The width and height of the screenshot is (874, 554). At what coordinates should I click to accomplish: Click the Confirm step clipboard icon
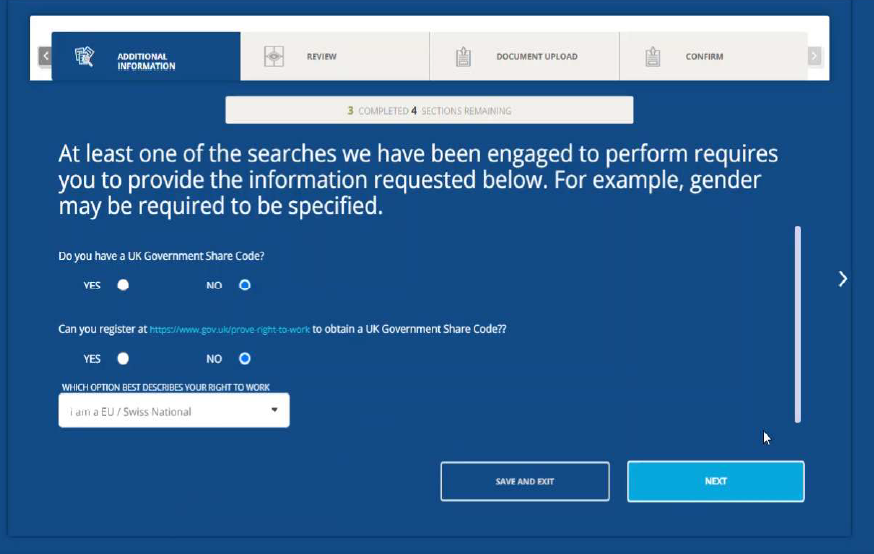[652, 57]
